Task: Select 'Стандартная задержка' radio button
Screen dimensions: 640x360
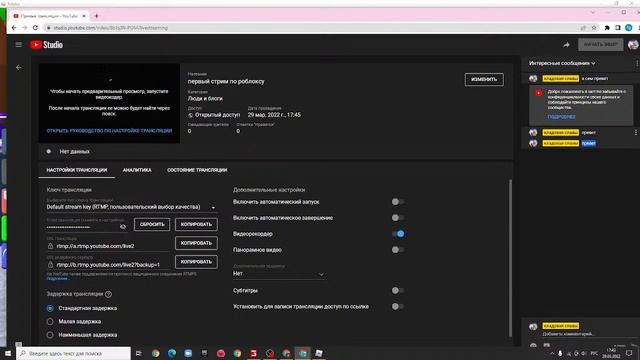Action: tap(50, 308)
